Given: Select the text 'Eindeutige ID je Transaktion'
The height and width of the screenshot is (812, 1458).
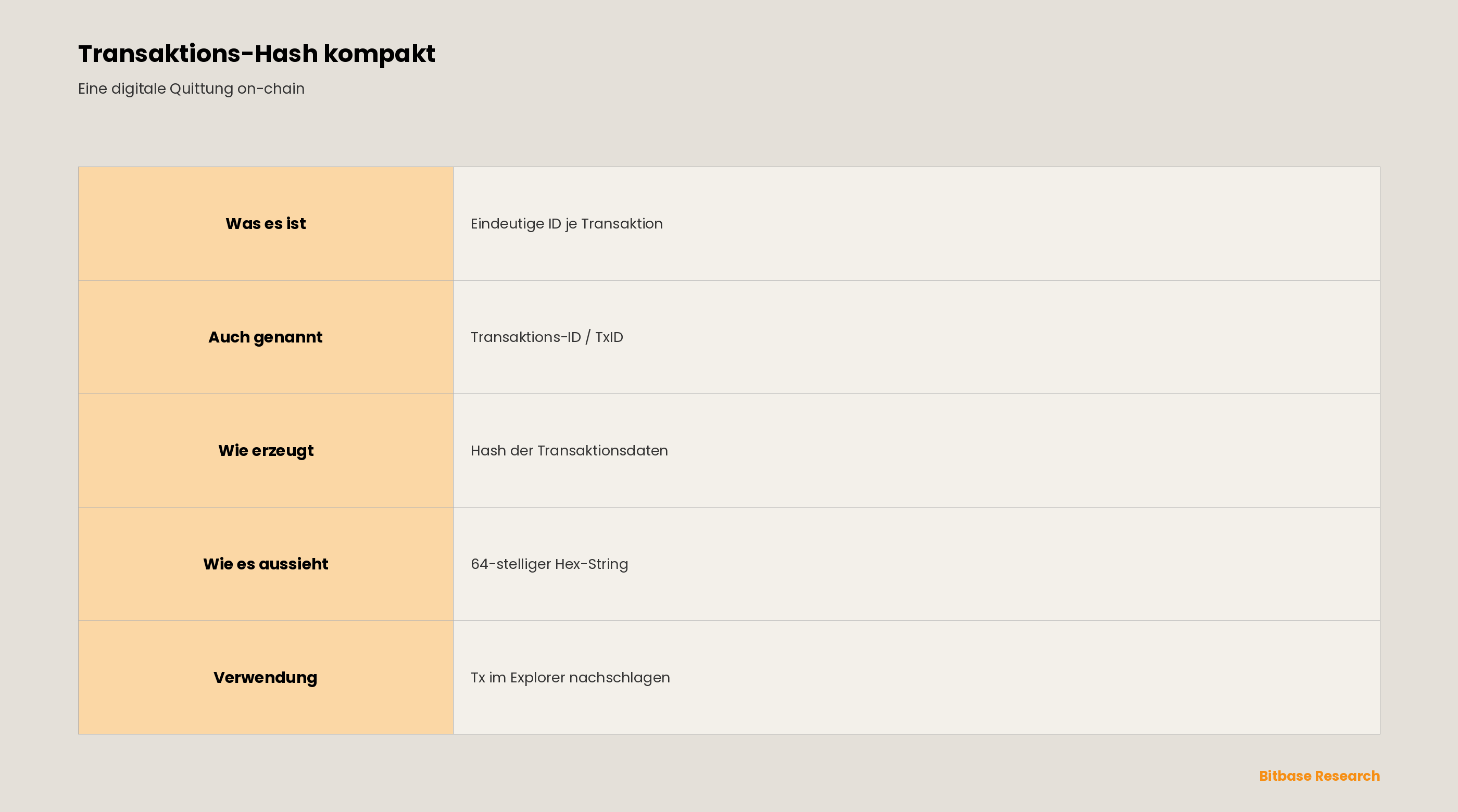Looking at the screenshot, I should pos(567,224).
